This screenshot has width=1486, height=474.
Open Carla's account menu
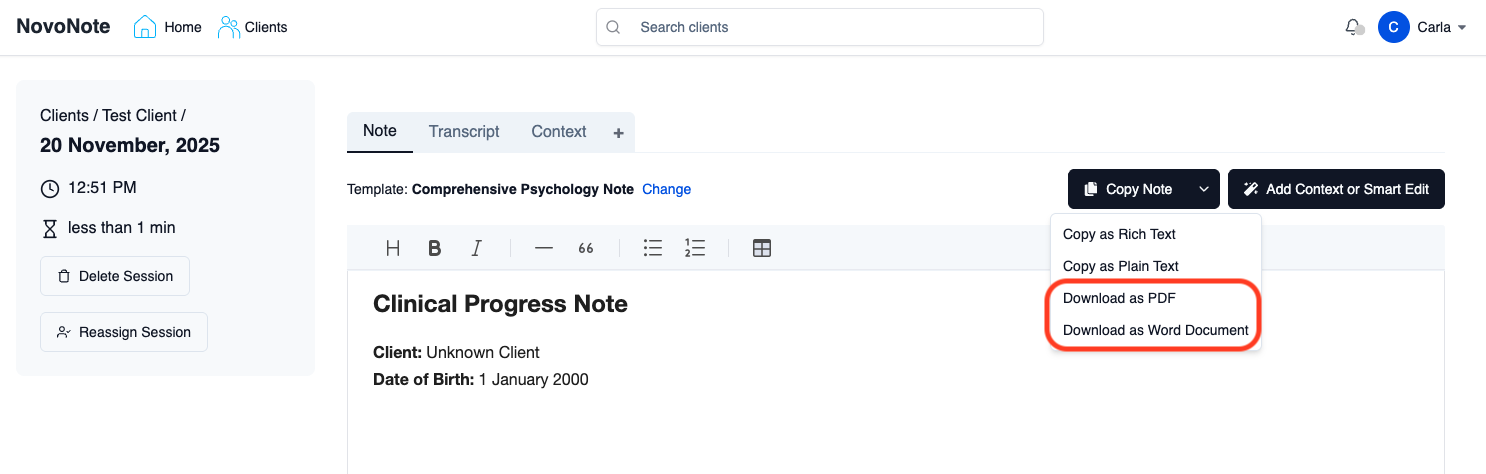1422,28
